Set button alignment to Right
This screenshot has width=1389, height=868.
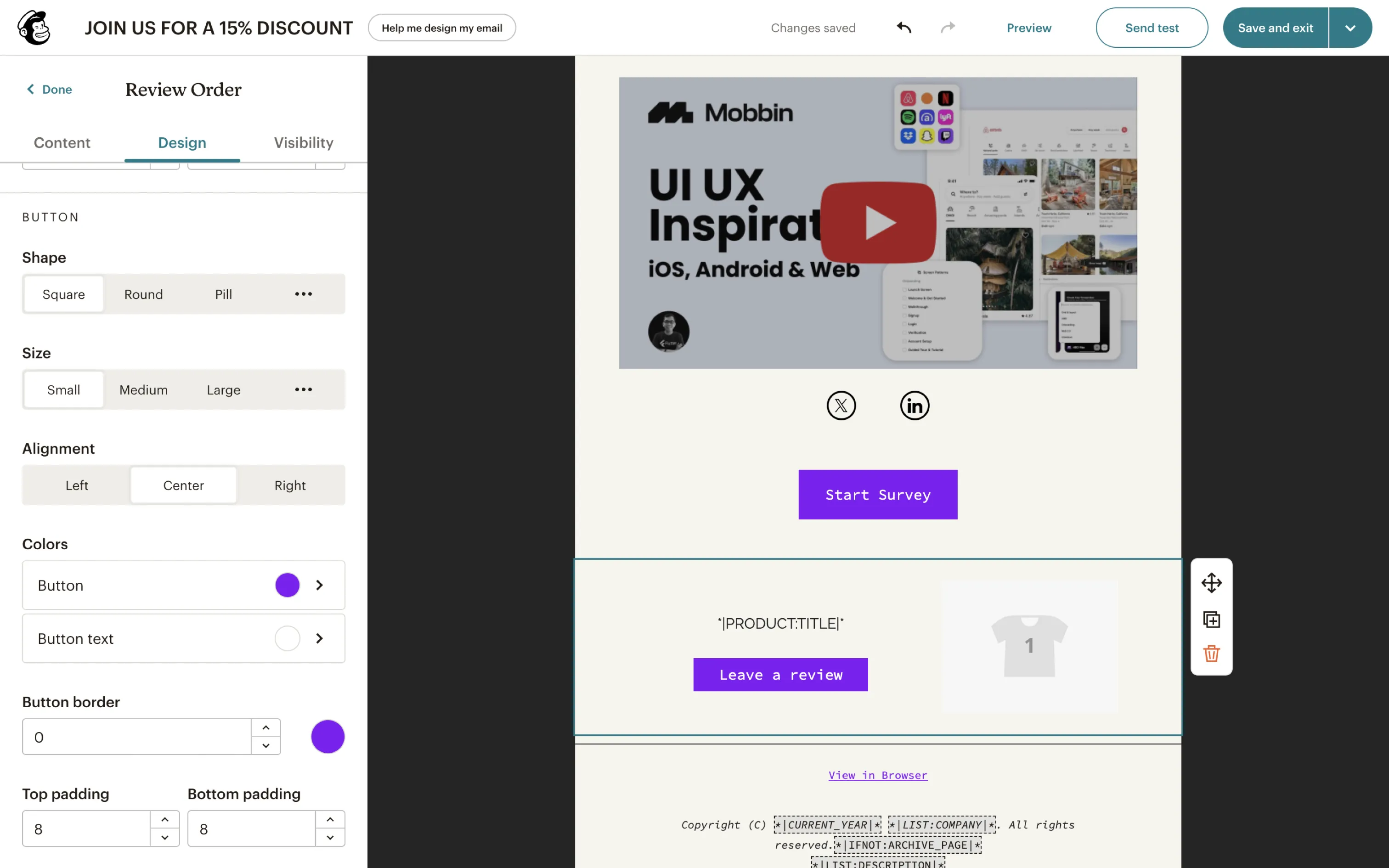coord(290,485)
